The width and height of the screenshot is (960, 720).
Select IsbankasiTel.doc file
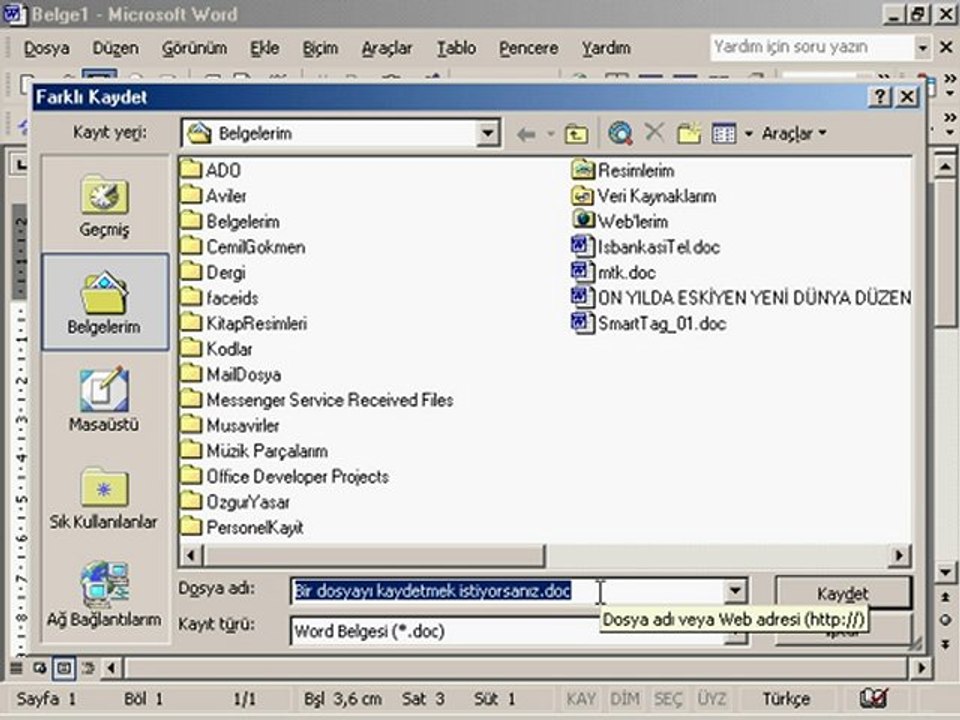click(645, 247)
